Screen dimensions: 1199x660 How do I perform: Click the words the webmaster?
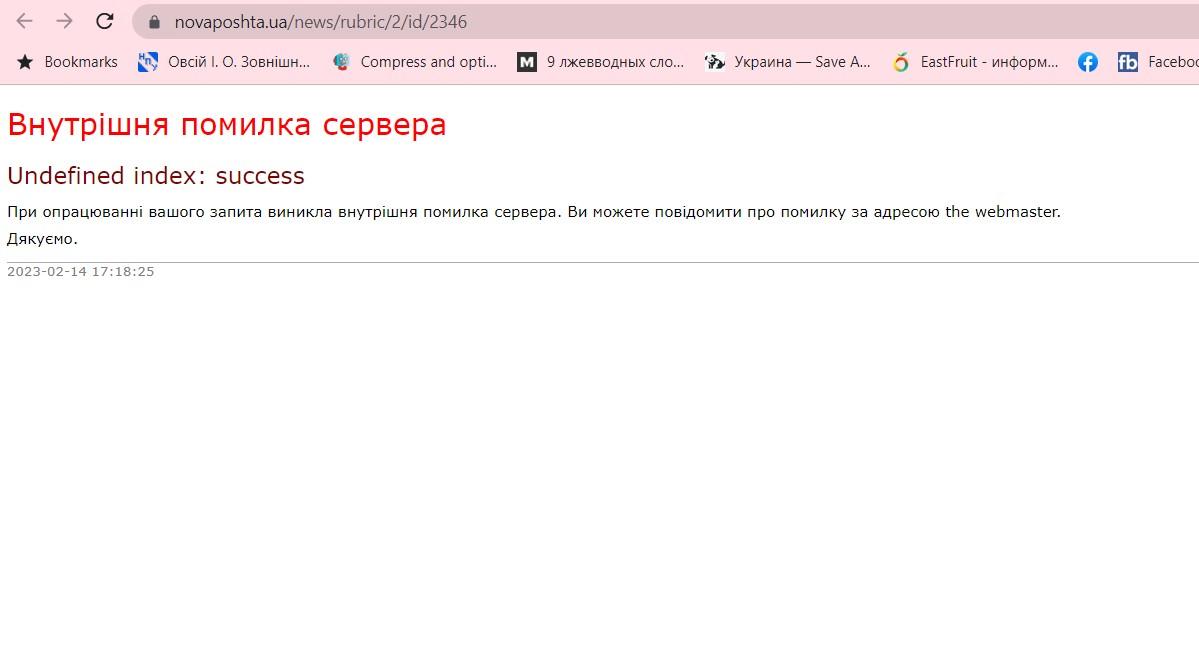coord(1002,212)
